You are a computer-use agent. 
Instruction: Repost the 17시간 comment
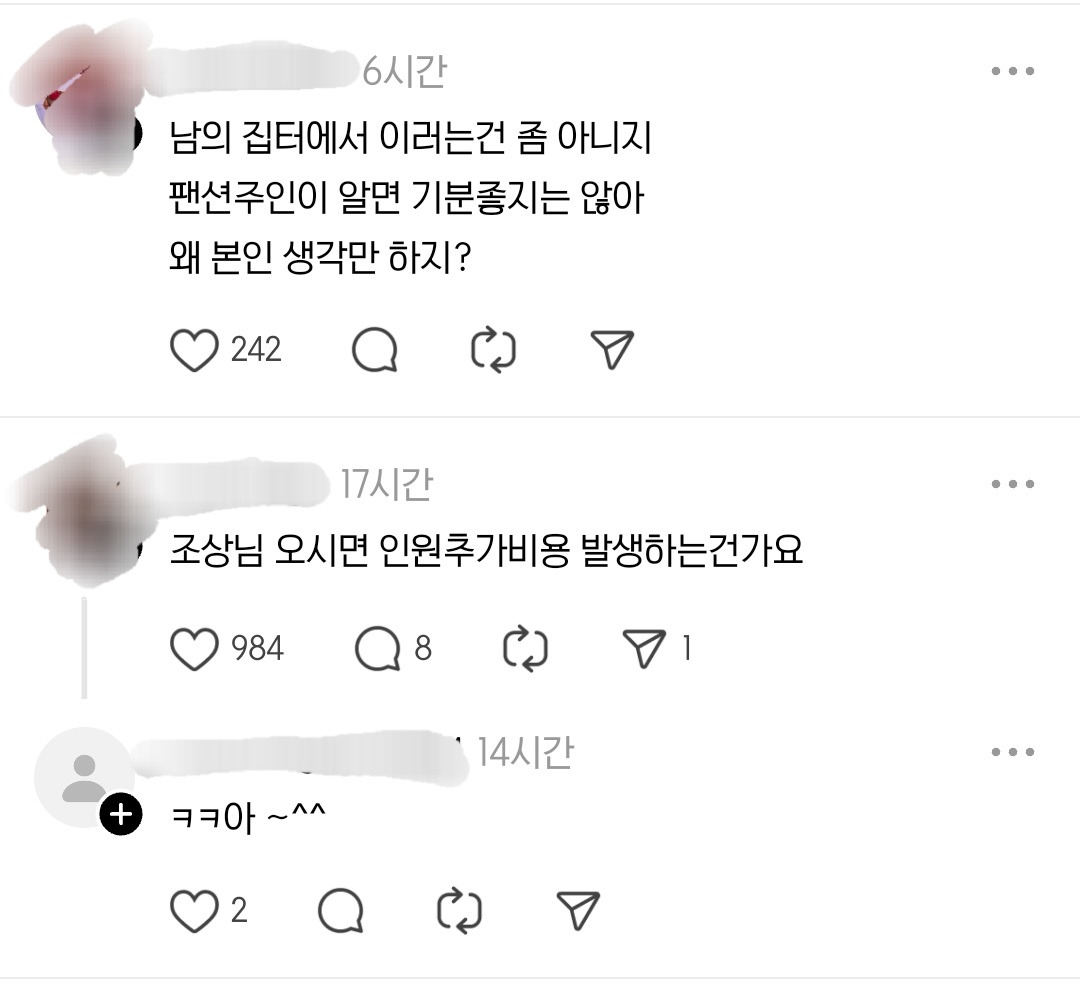click(x=526, y=649)
